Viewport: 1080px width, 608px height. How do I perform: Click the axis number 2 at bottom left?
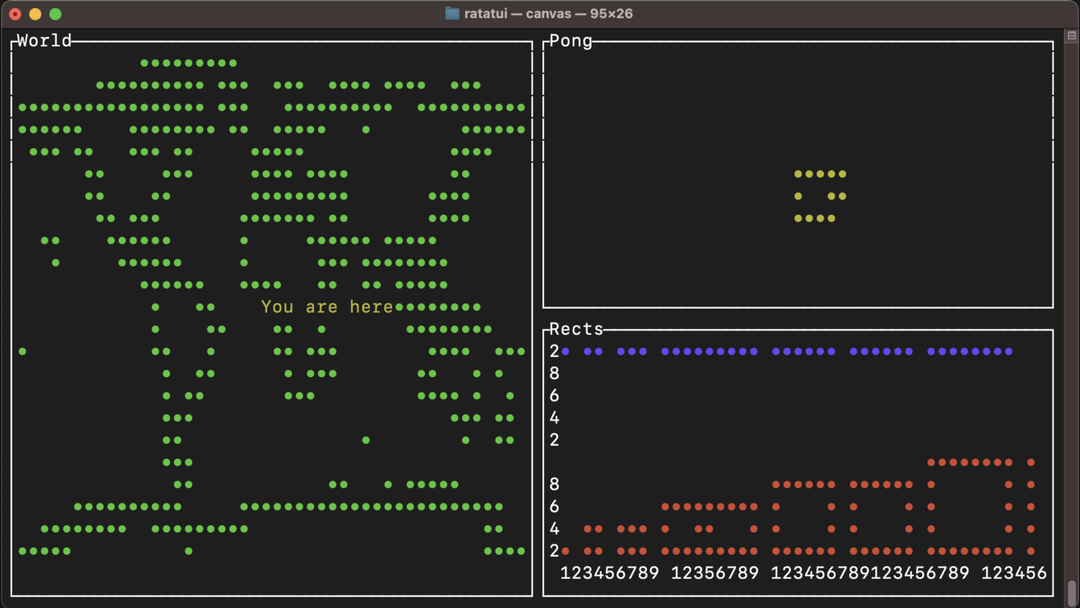[x=554, y=551]
